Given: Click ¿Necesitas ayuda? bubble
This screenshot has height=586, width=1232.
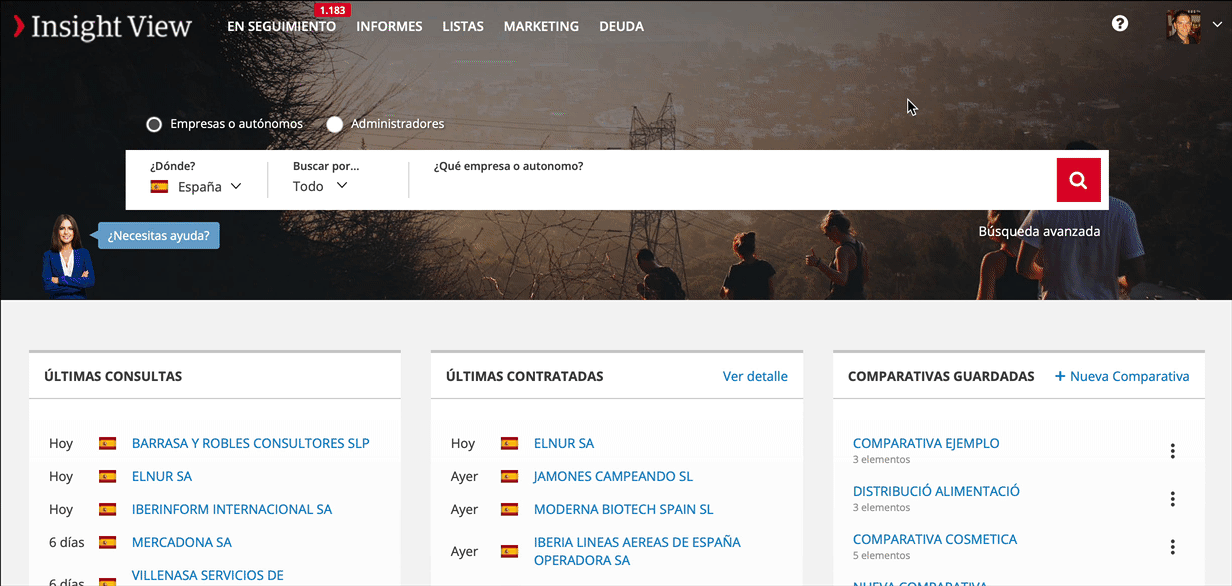Looking at the screenshot, I should [158, 236].
